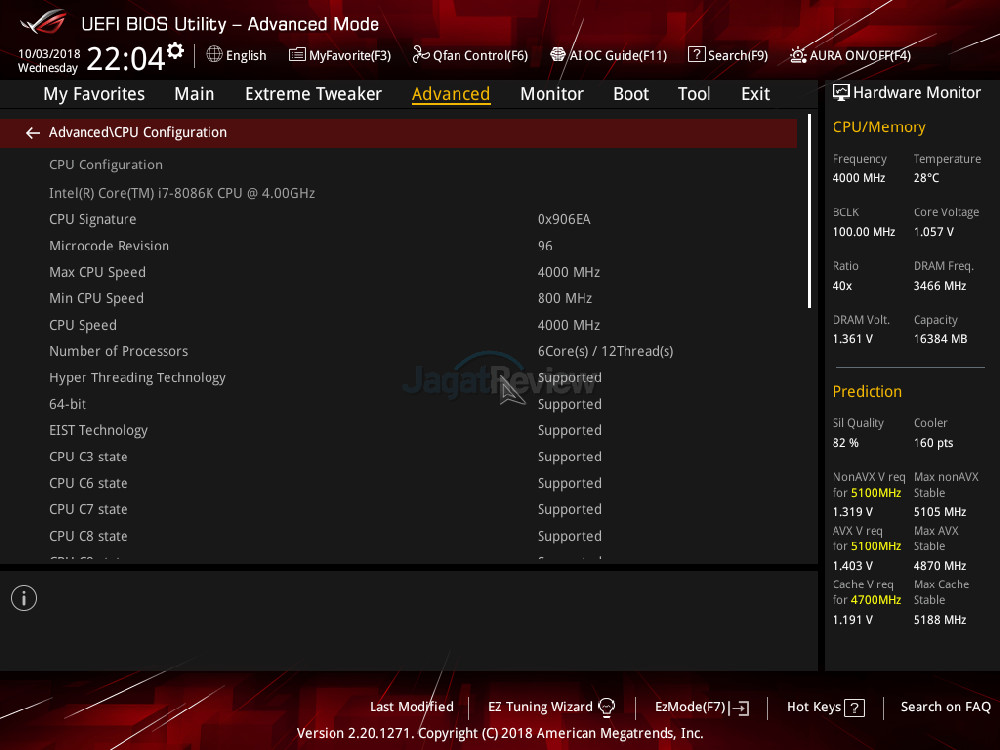The height and width of the screenshot is (750, 1000).
Task: Click the Prediction section heading
Action: tap(867, 392)
